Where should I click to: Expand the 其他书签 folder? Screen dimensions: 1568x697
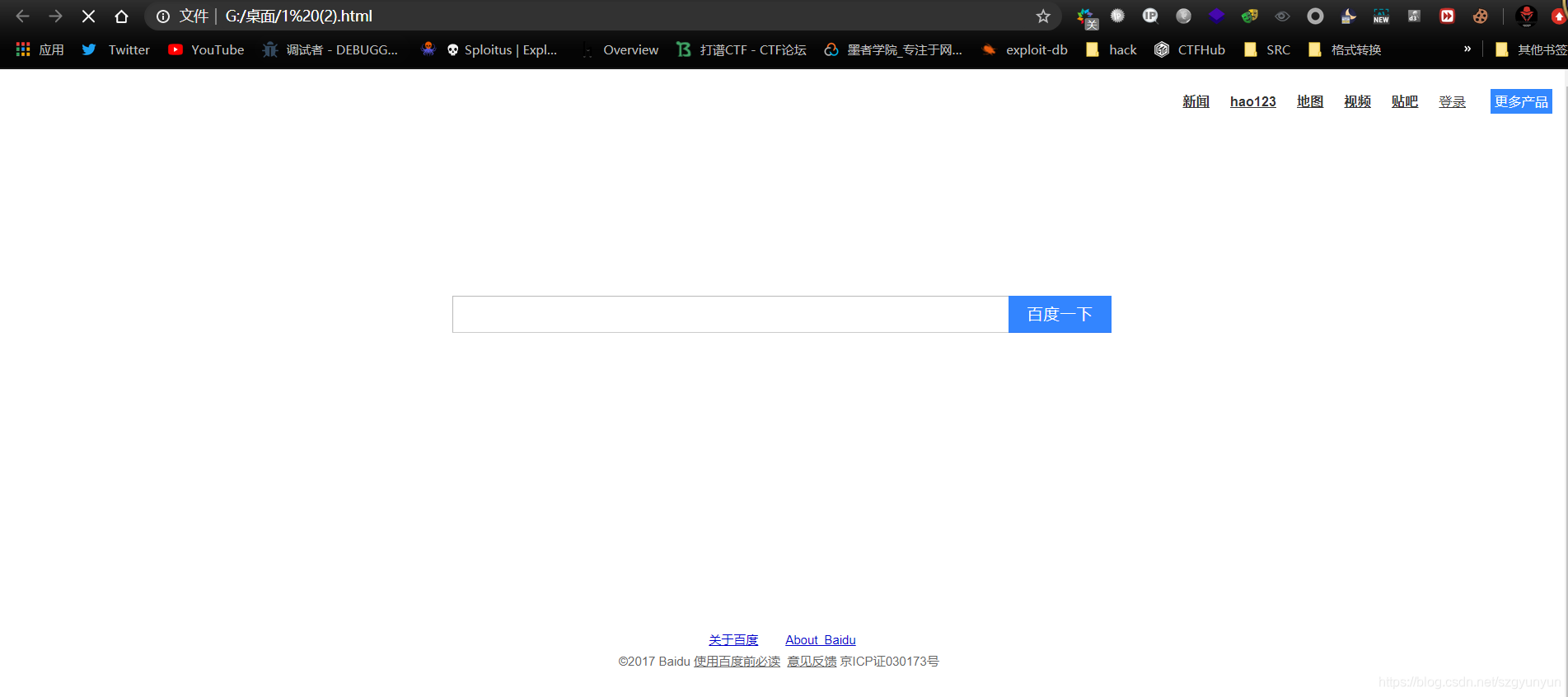(1530, 49)
